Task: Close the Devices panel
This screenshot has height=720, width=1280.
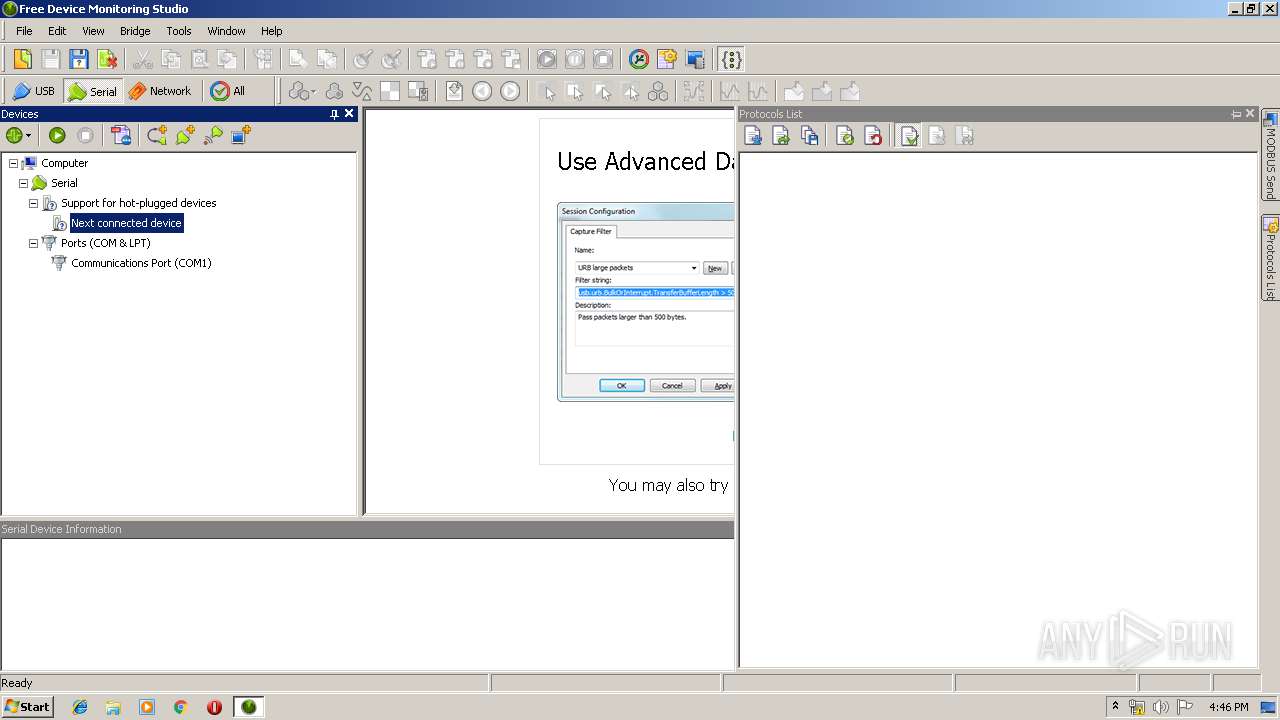Action: pyautogui.click(x=349, y=114)
